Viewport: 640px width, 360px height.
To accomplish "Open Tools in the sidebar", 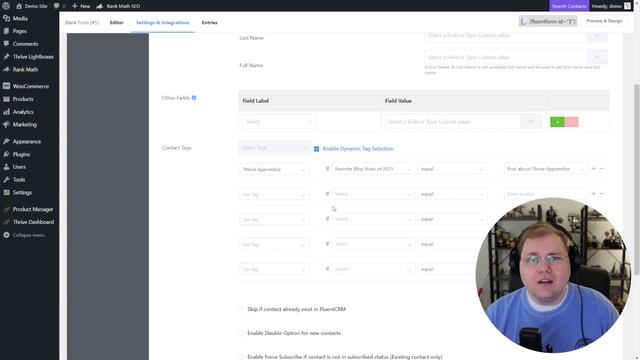I will point(19,180).
